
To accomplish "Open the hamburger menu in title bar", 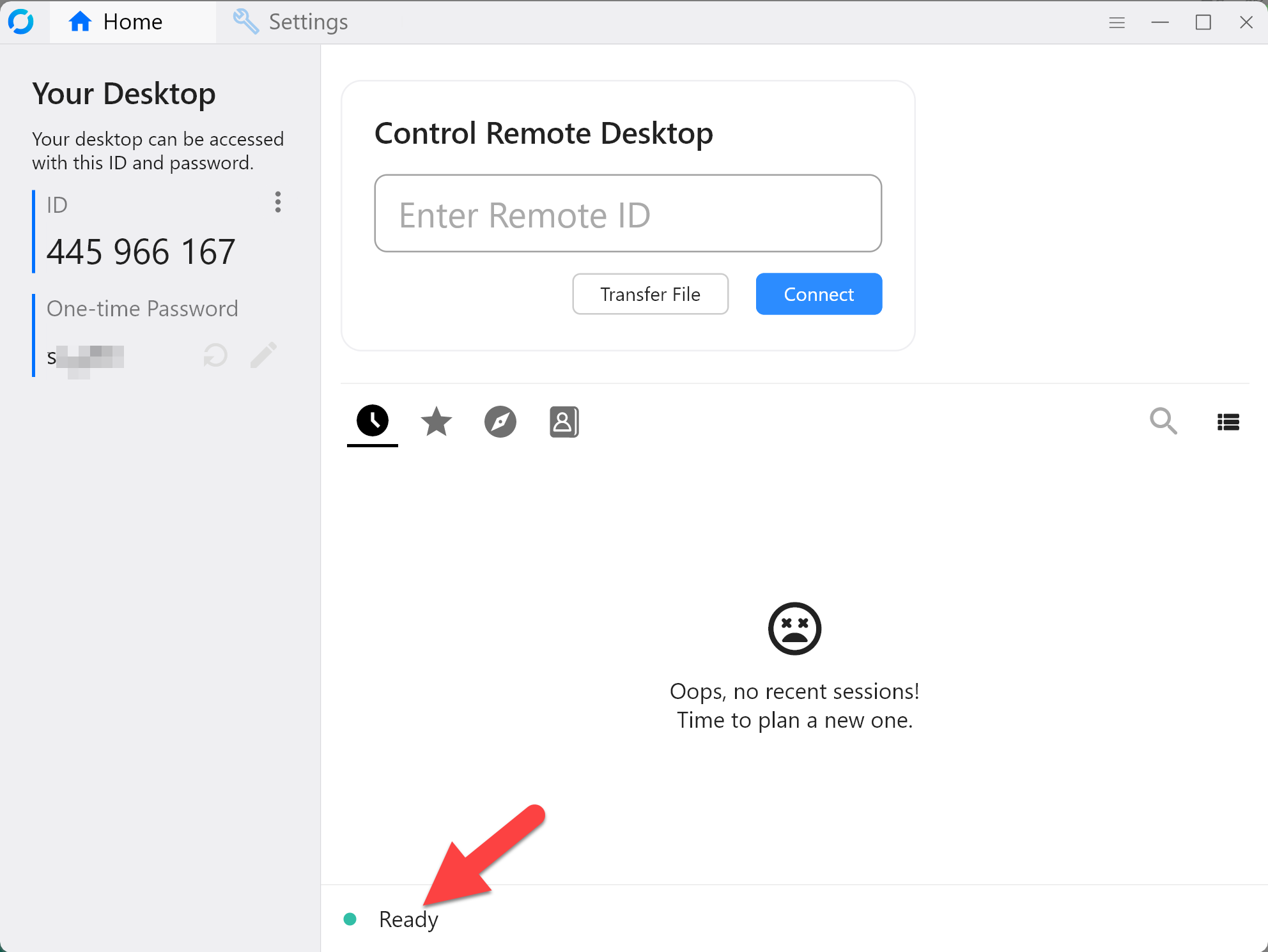I will point(1117,22).
